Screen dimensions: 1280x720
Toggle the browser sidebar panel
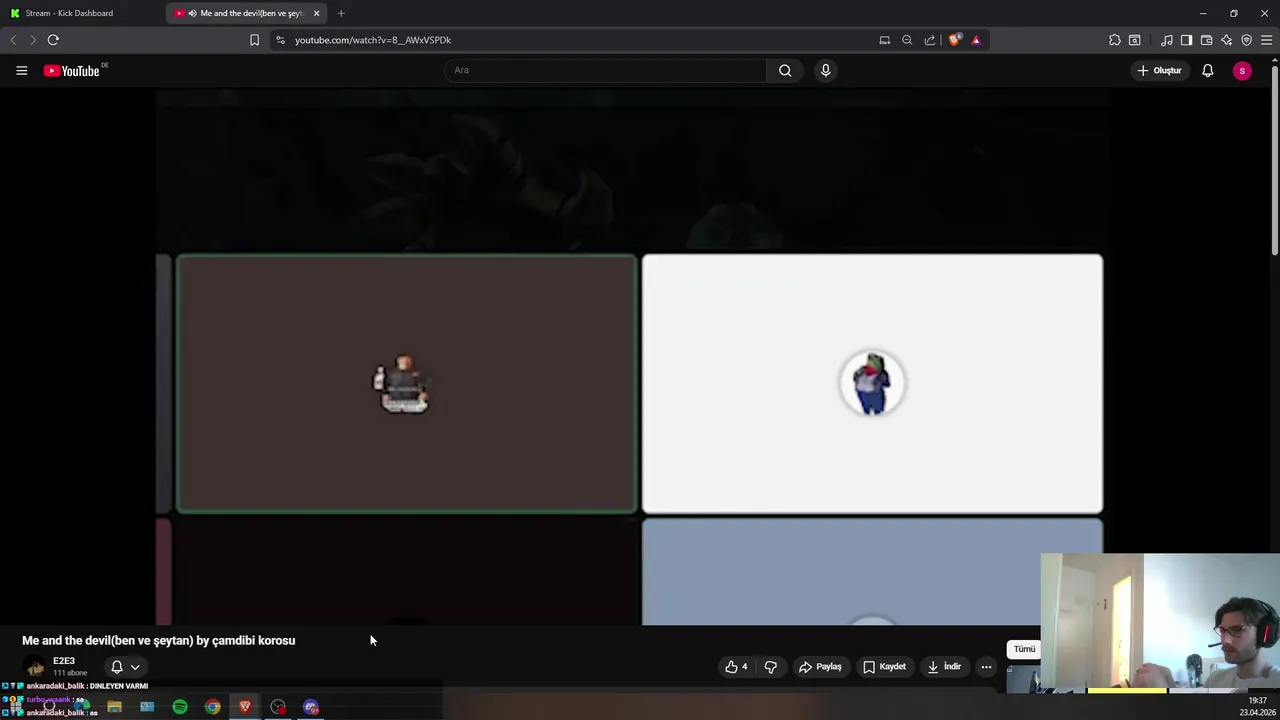(1186, 40)
